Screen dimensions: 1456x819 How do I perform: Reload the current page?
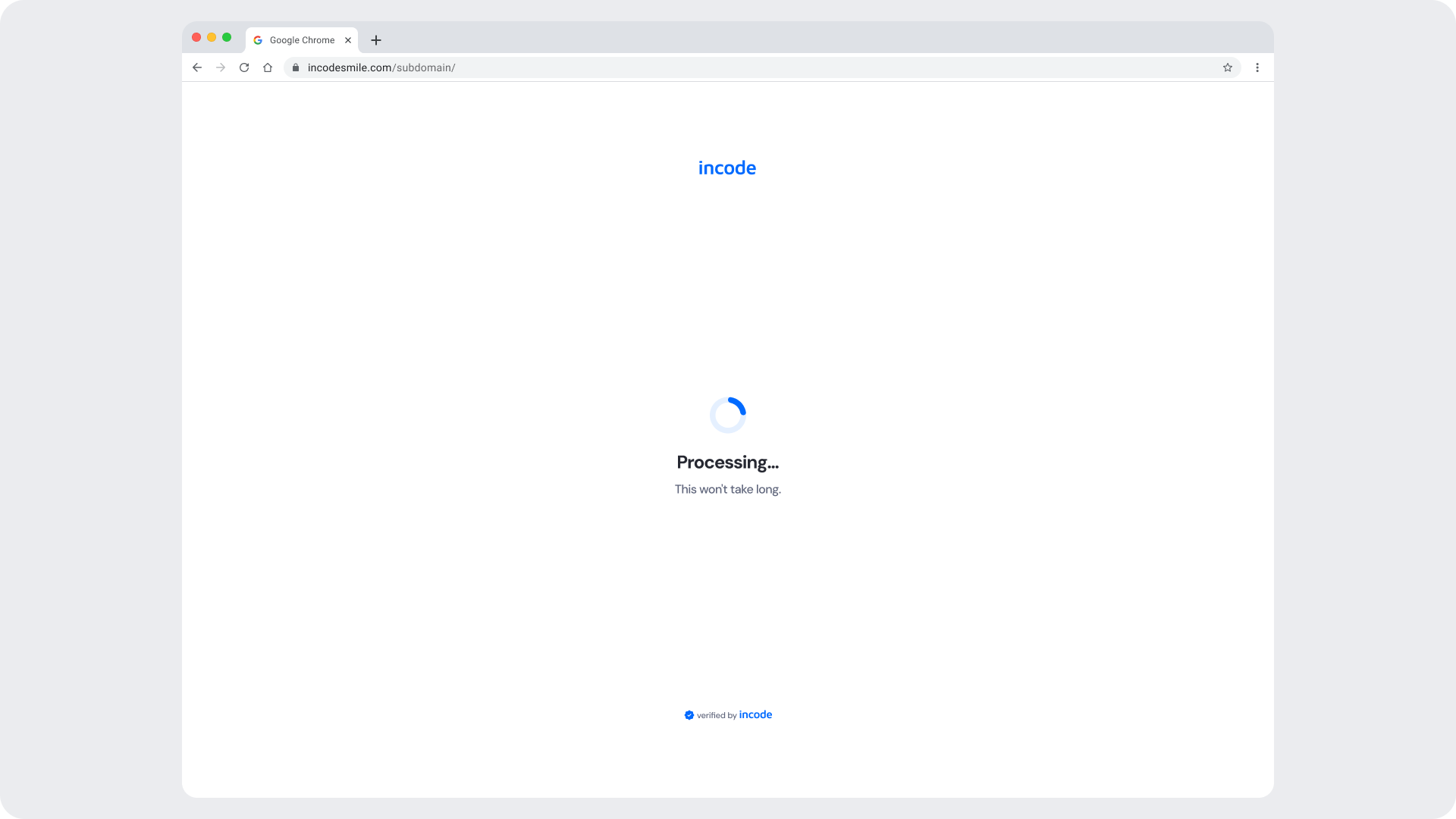(244, 67)
